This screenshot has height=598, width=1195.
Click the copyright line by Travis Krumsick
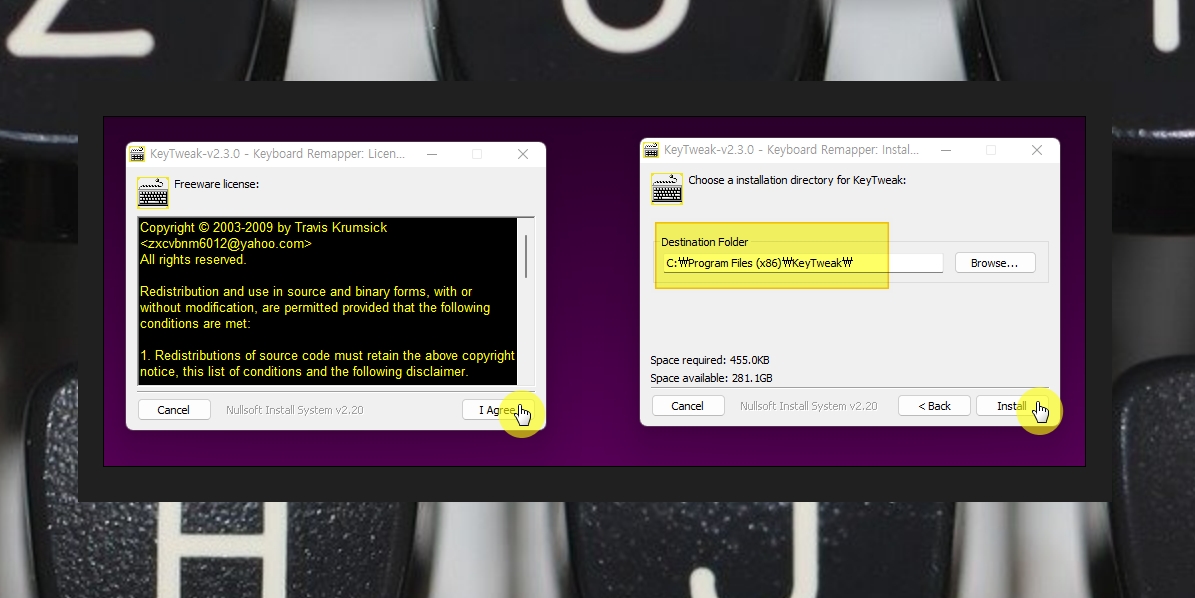pyautogui.click(x=264, y=228)
